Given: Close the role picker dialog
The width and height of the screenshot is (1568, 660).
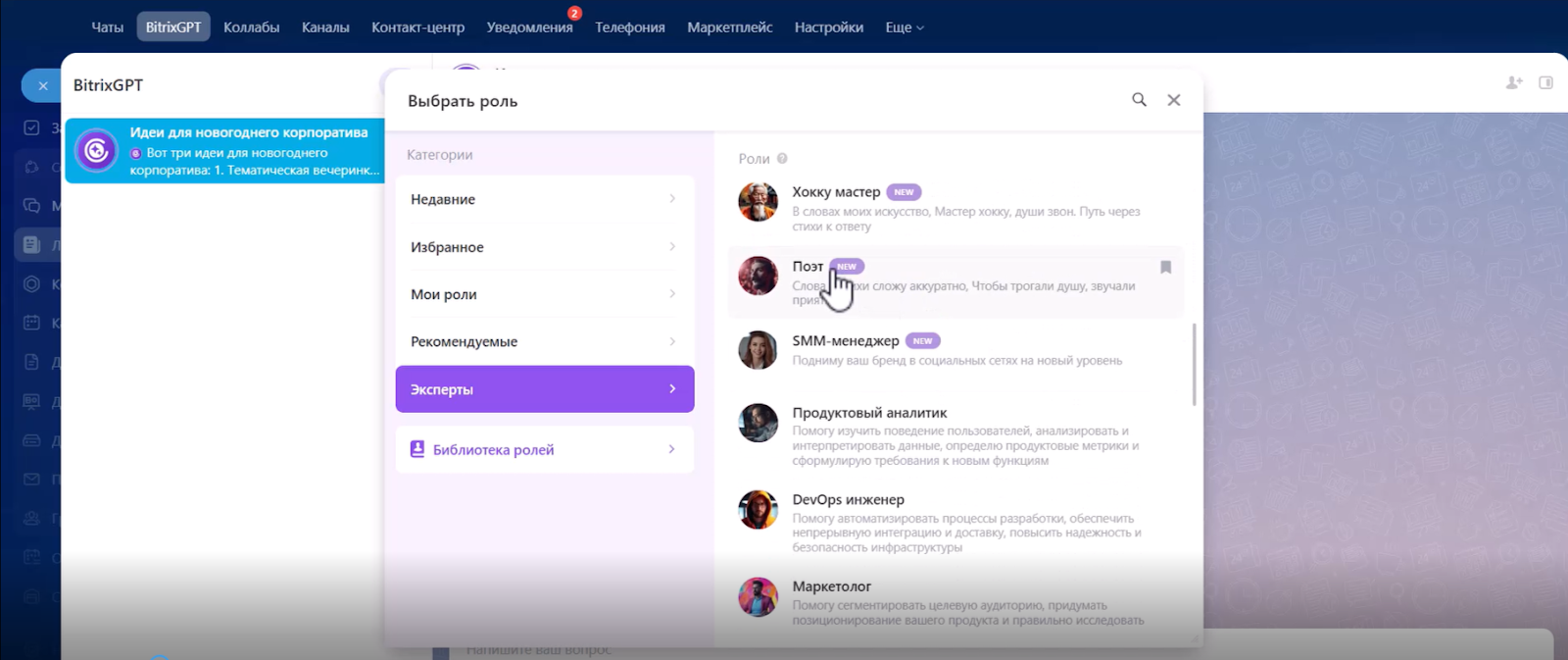Looking at the screenshot, I should tap(1174, 100).
